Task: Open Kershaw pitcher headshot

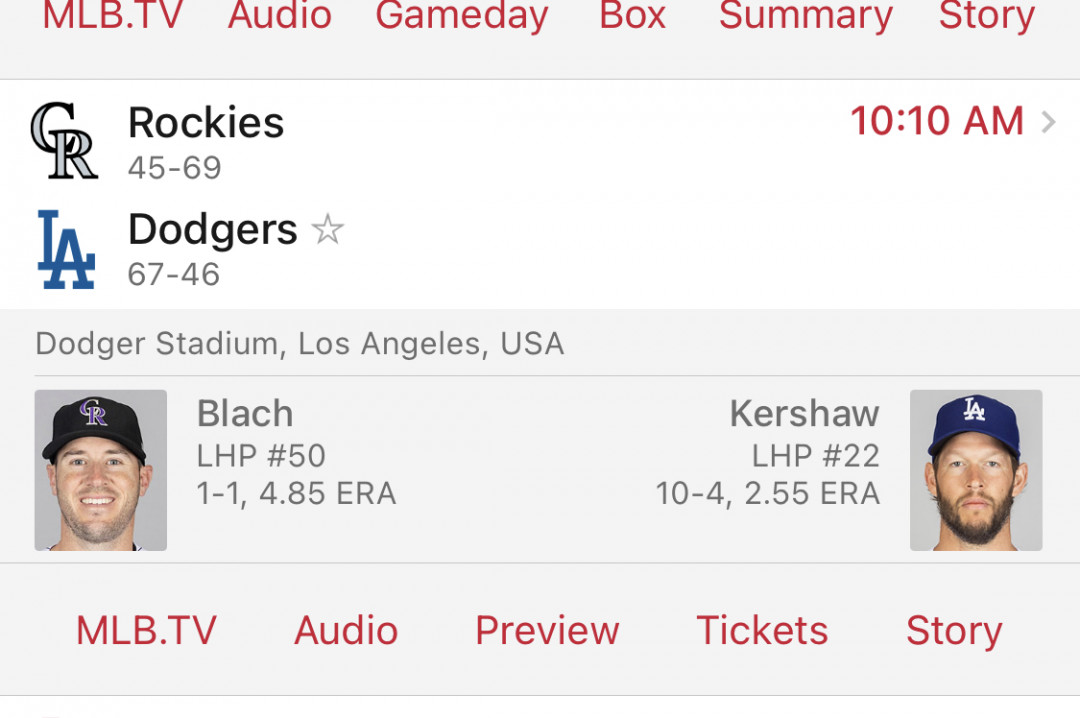Action: [976, 470]
